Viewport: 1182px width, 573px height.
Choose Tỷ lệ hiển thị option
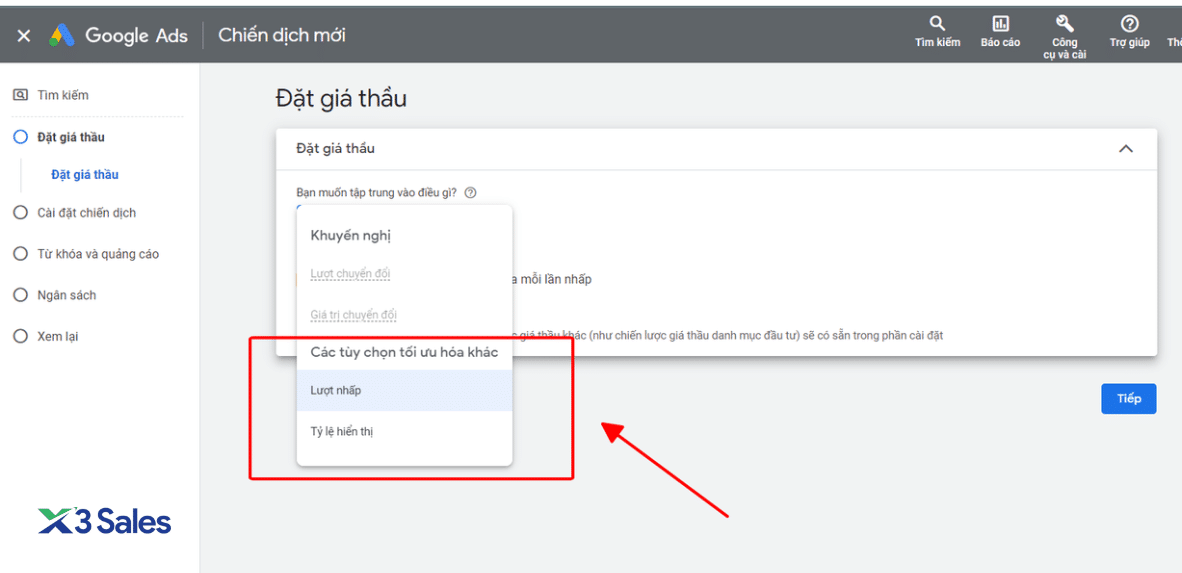coord(404,431)
